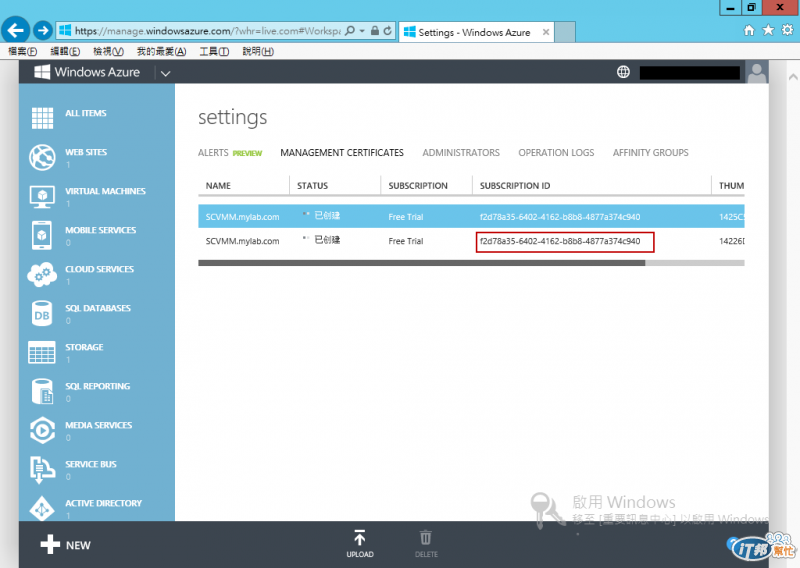Select first SCVMM.mylab.com certificate row
The width and height of the screenshot is (800, 568).
[471, 216]
